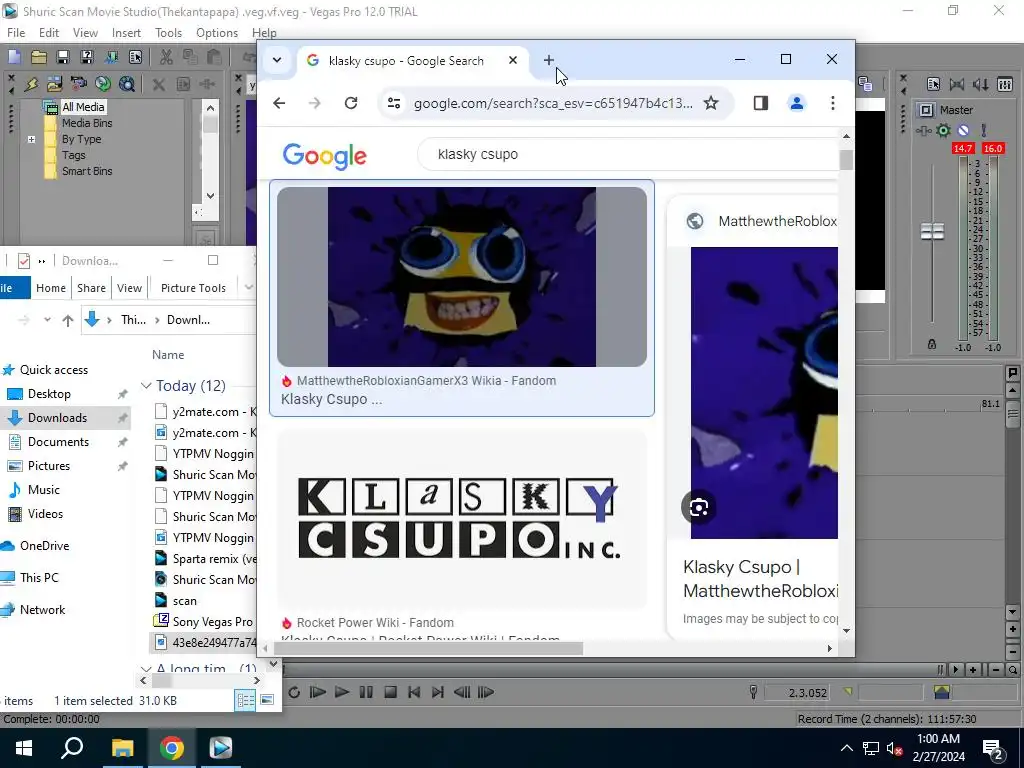
Task: Open Vegas Edit menu
Action: pyautogui.click(x=49, y=33)
